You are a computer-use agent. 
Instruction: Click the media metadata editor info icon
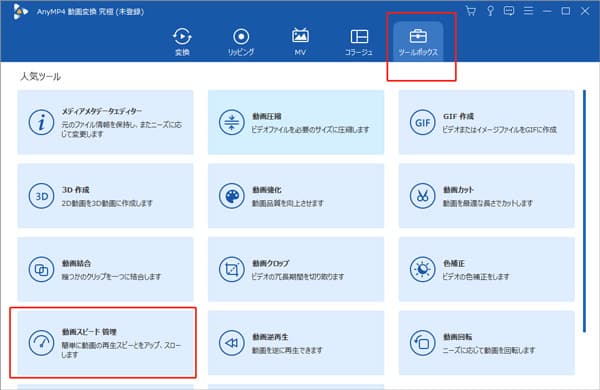(41, 122)
